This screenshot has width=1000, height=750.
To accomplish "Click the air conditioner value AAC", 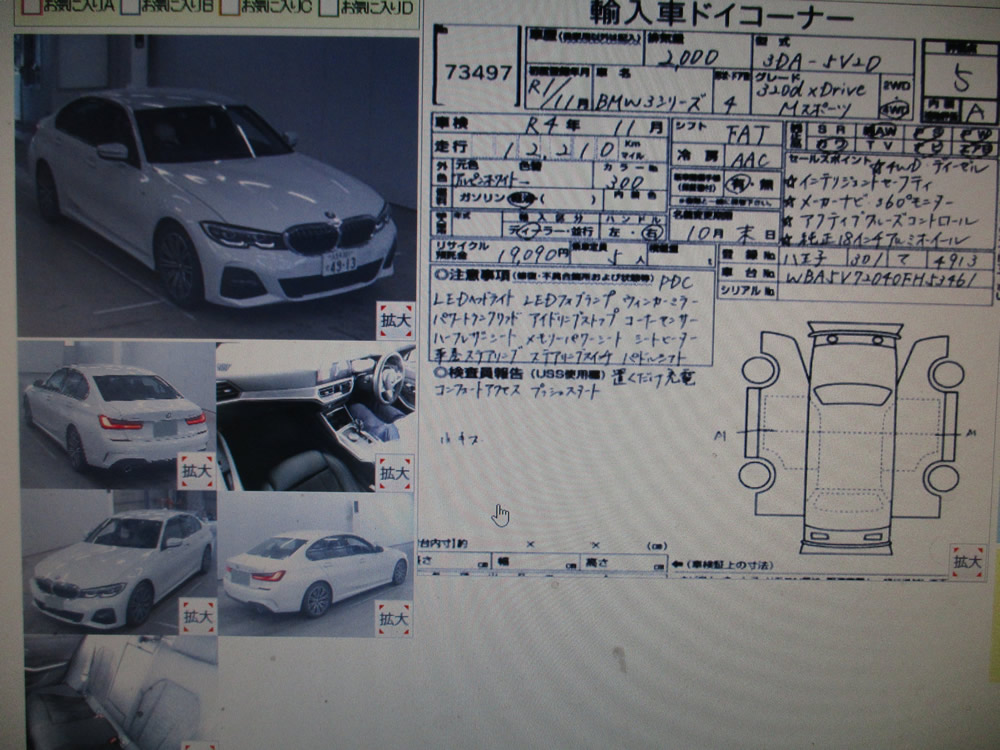I will [750, 159].
